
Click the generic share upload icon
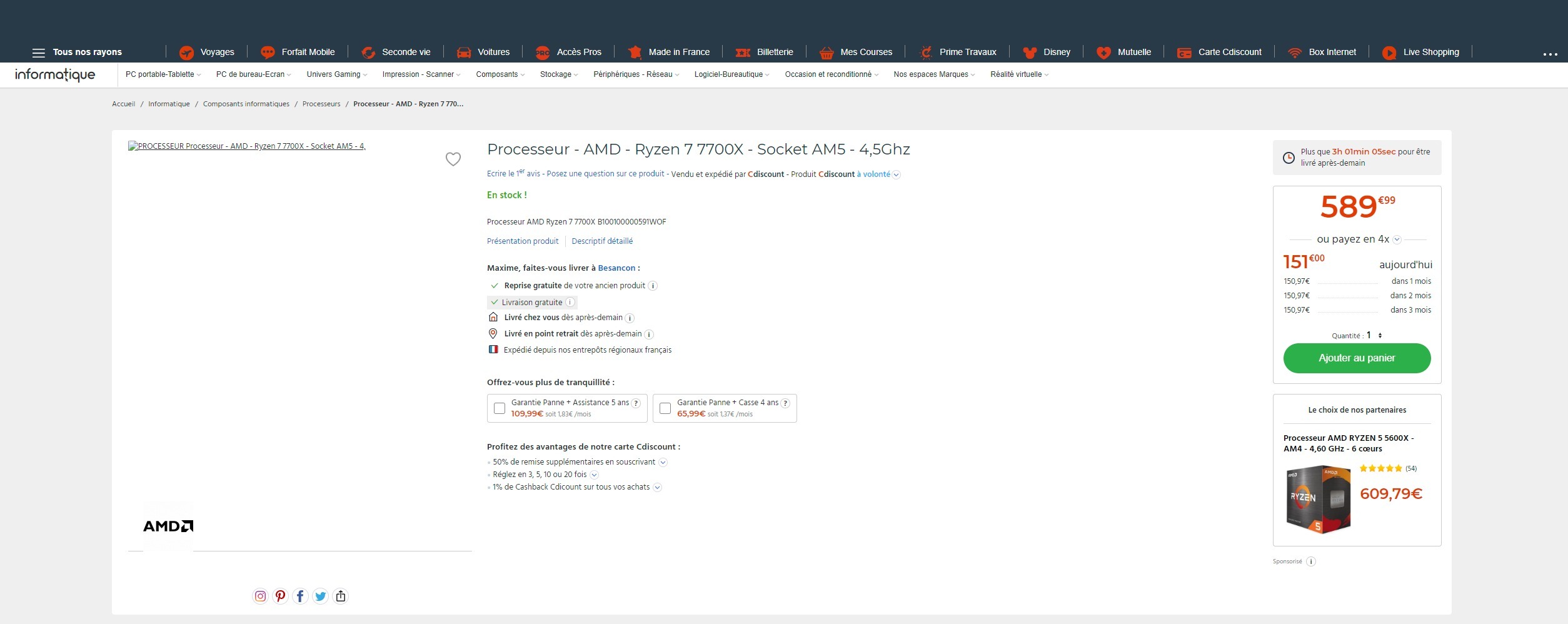pos(341,596)
